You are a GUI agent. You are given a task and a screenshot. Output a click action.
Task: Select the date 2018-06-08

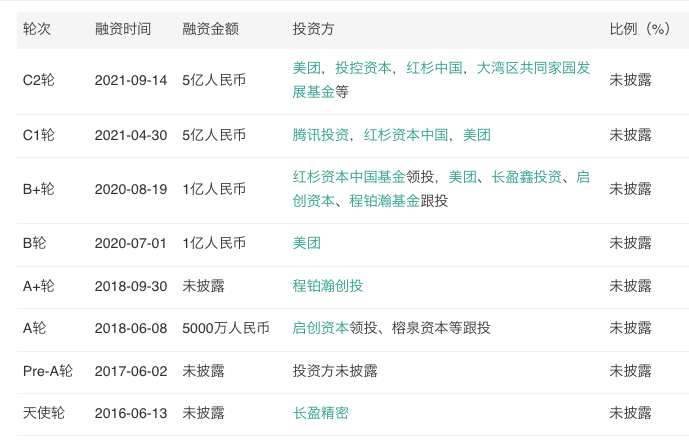pos(131,328)
